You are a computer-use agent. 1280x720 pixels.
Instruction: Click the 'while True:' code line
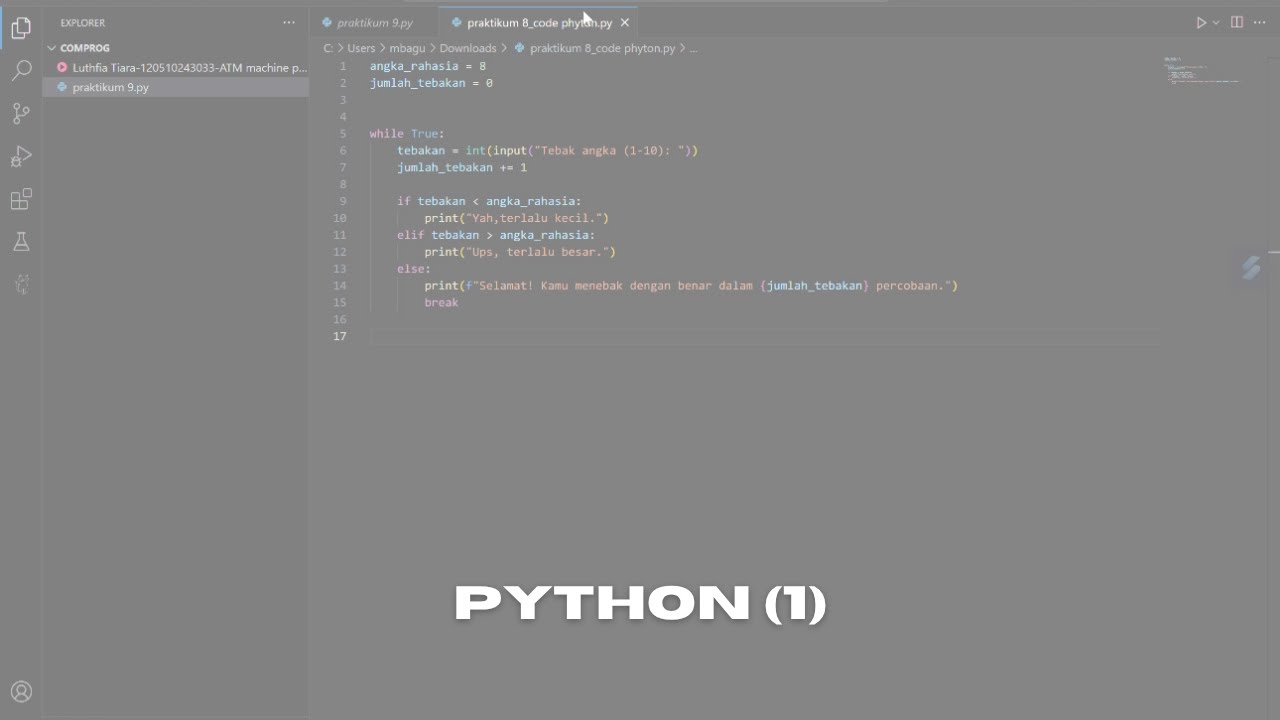(407, 134)
